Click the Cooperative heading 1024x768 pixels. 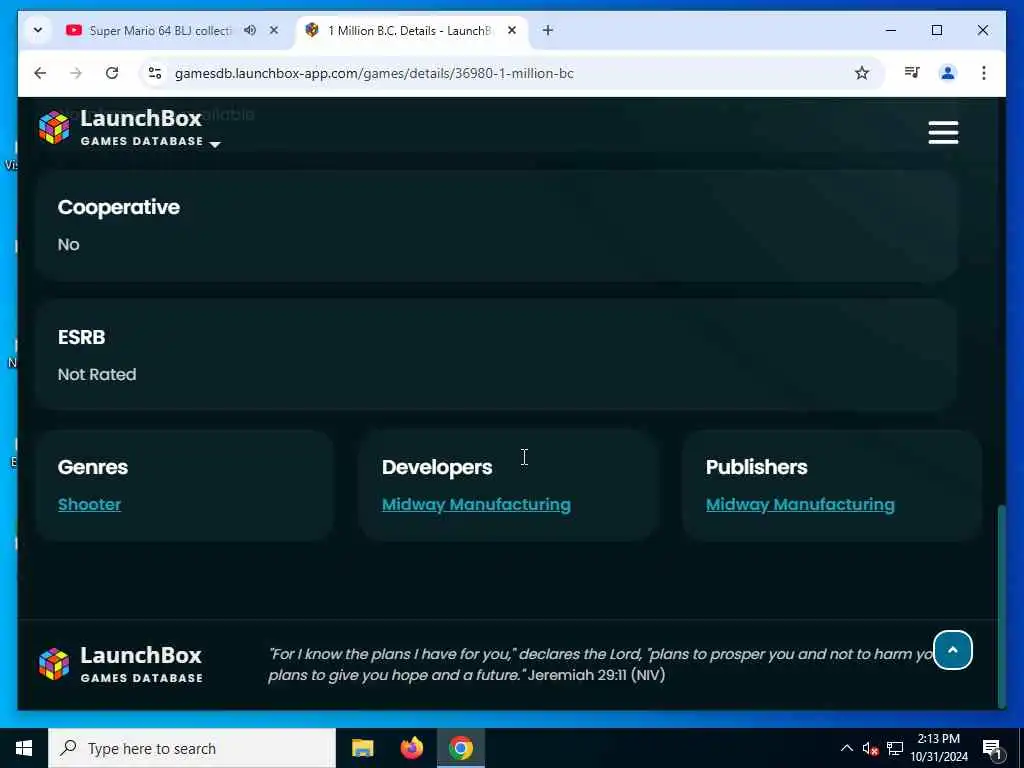tap(119, 207)
